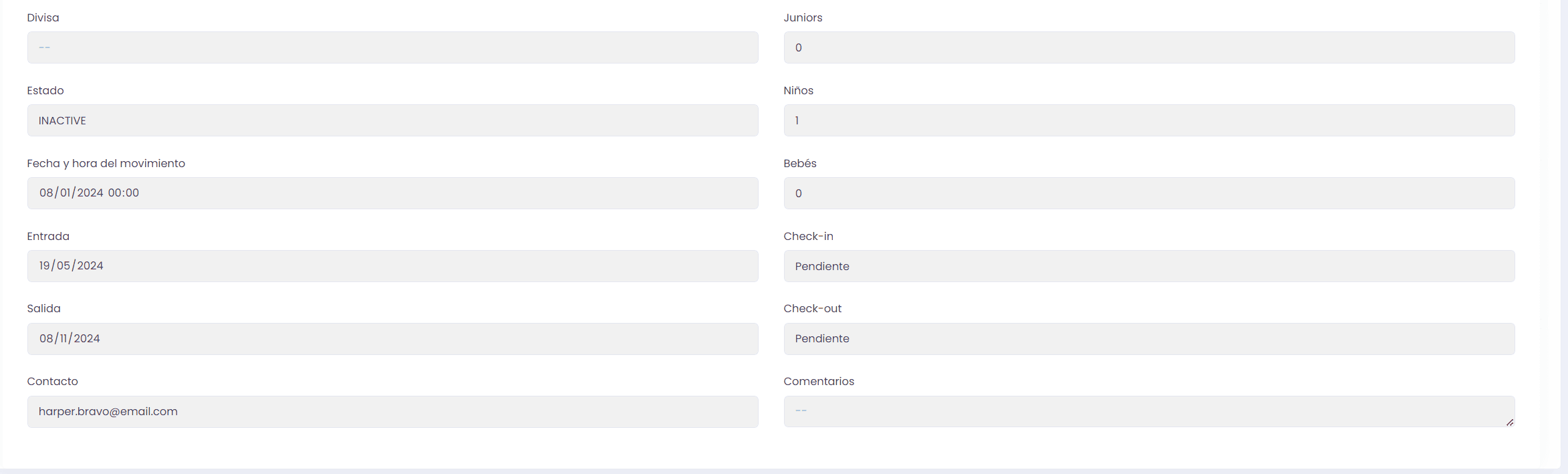Select the Check-in field showing Pendiente

point(1149,266)
